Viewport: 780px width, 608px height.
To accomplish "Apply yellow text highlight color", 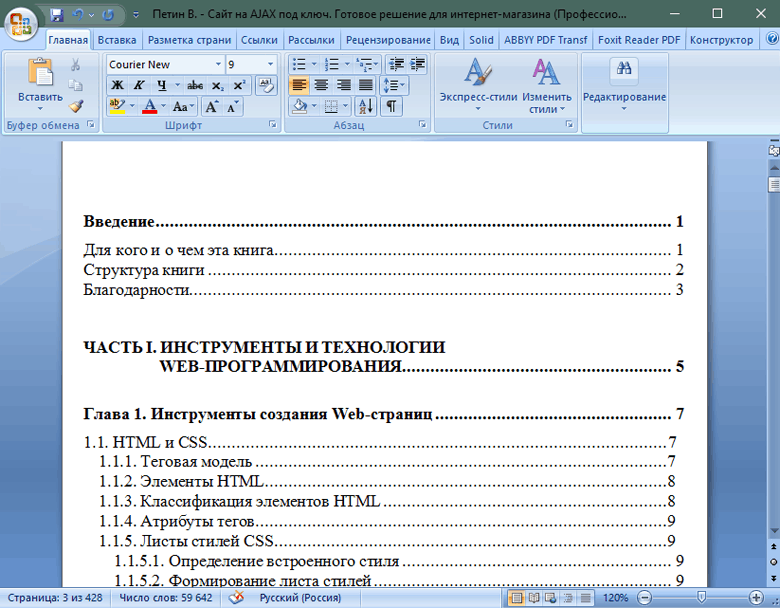I will click(117, 106).
